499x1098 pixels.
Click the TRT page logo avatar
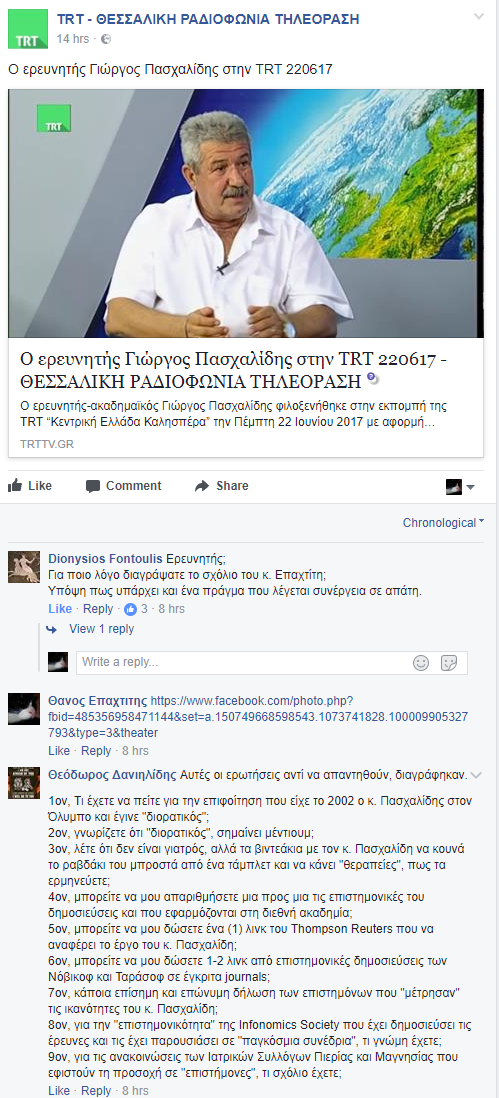pos(28,29)
